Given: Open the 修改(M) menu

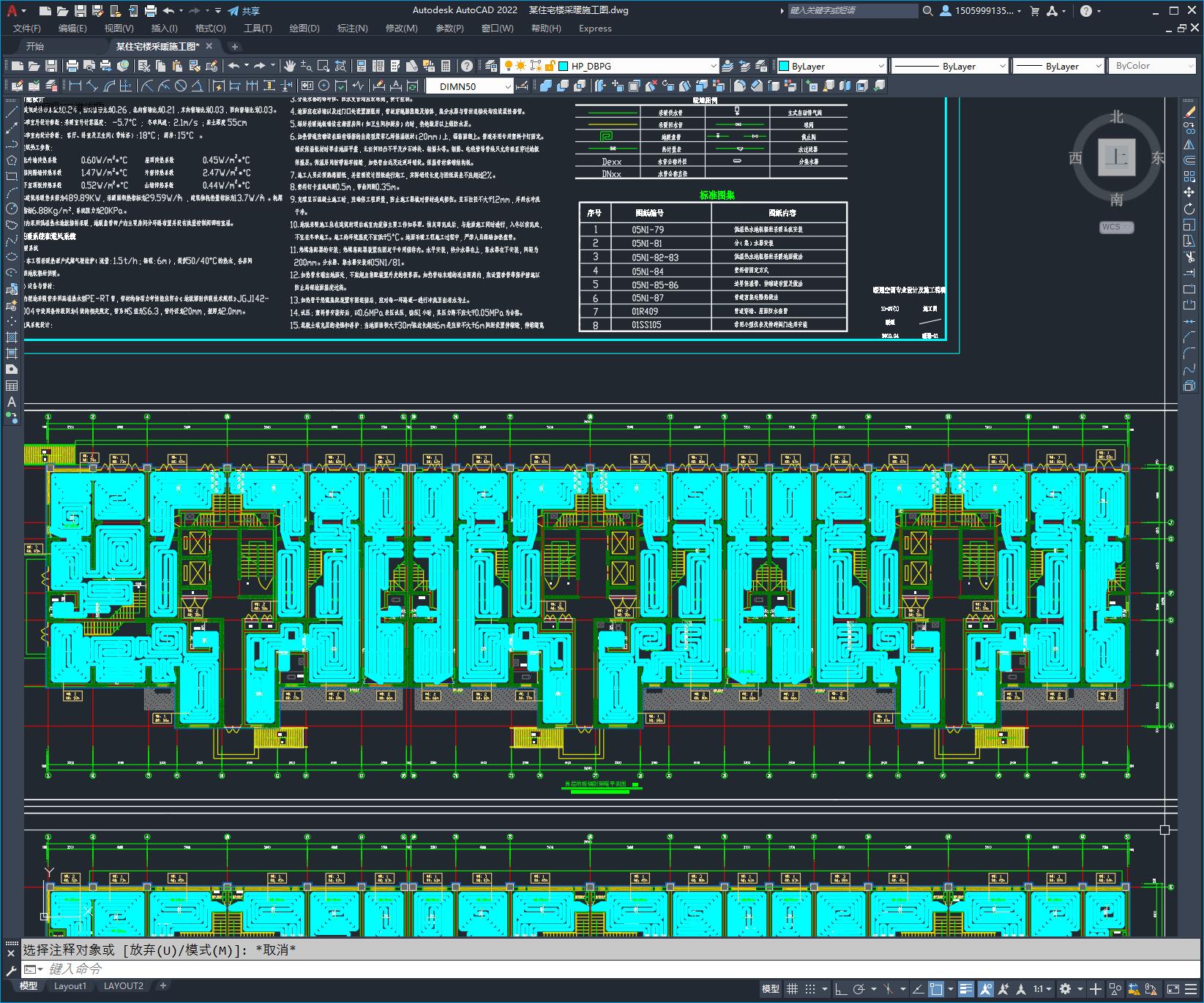Looking at the screenshot, I should coord(401,29).
